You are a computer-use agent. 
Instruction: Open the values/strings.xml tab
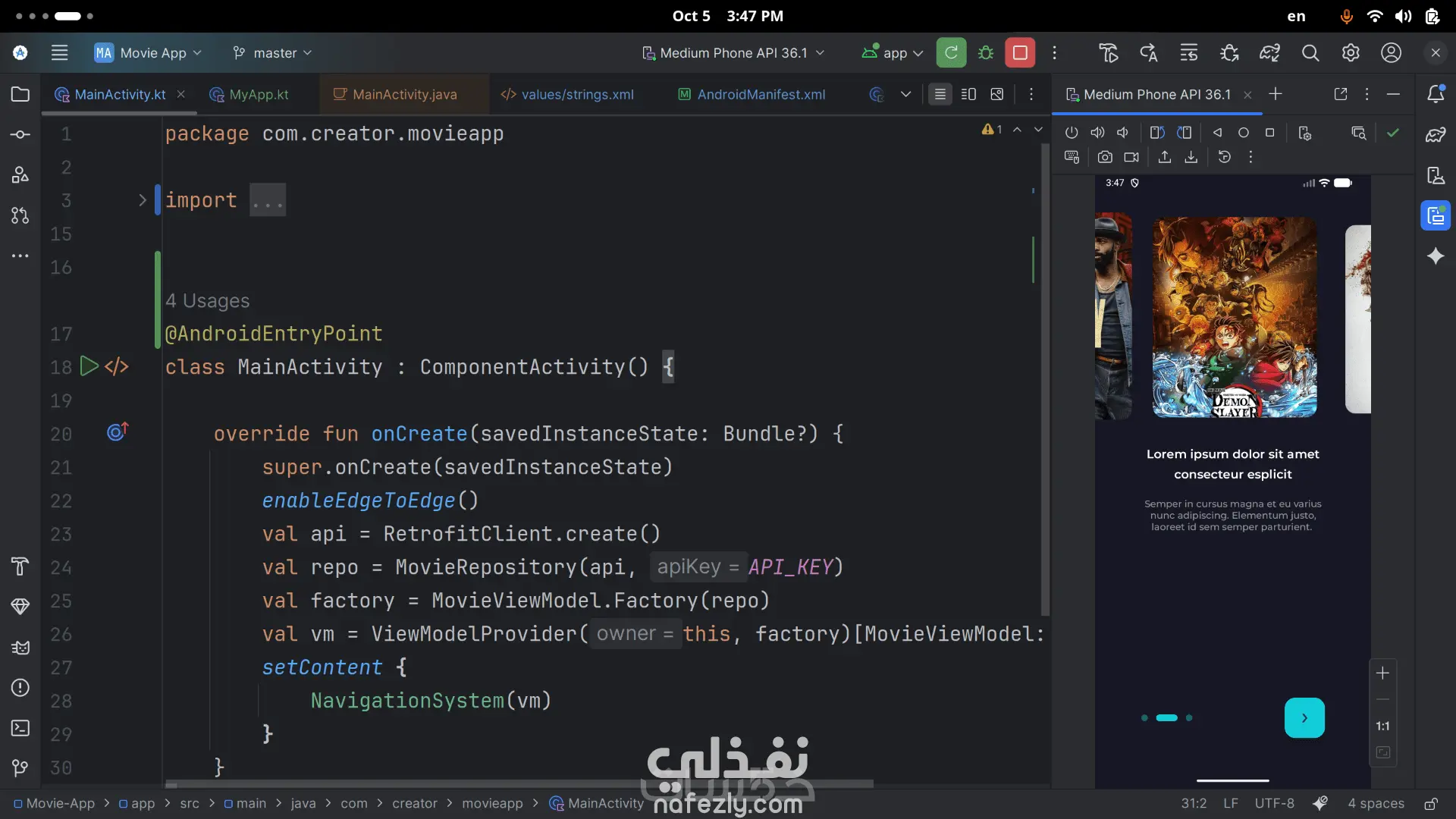576,94
